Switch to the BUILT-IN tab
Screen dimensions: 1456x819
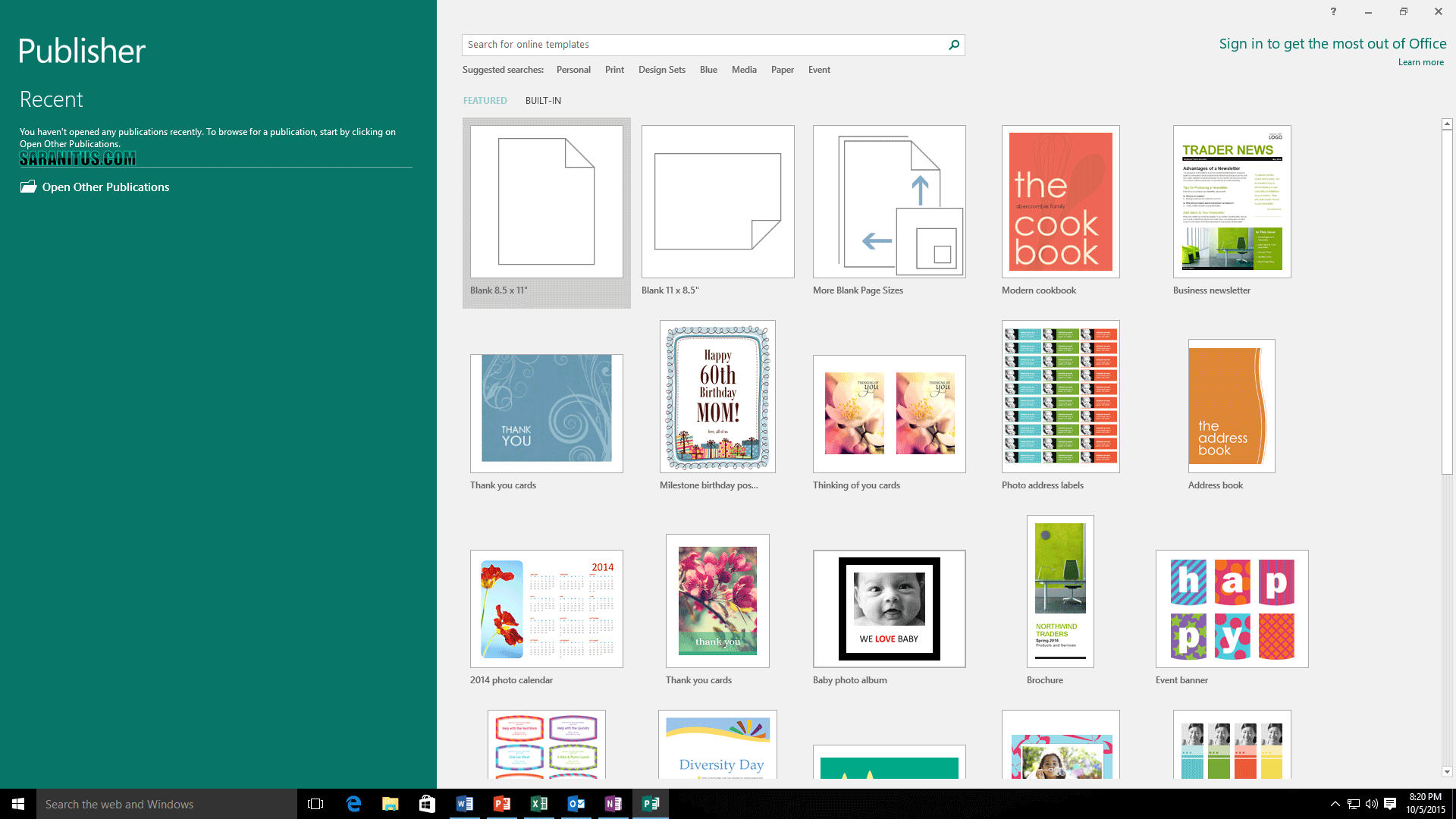(542, 100)
